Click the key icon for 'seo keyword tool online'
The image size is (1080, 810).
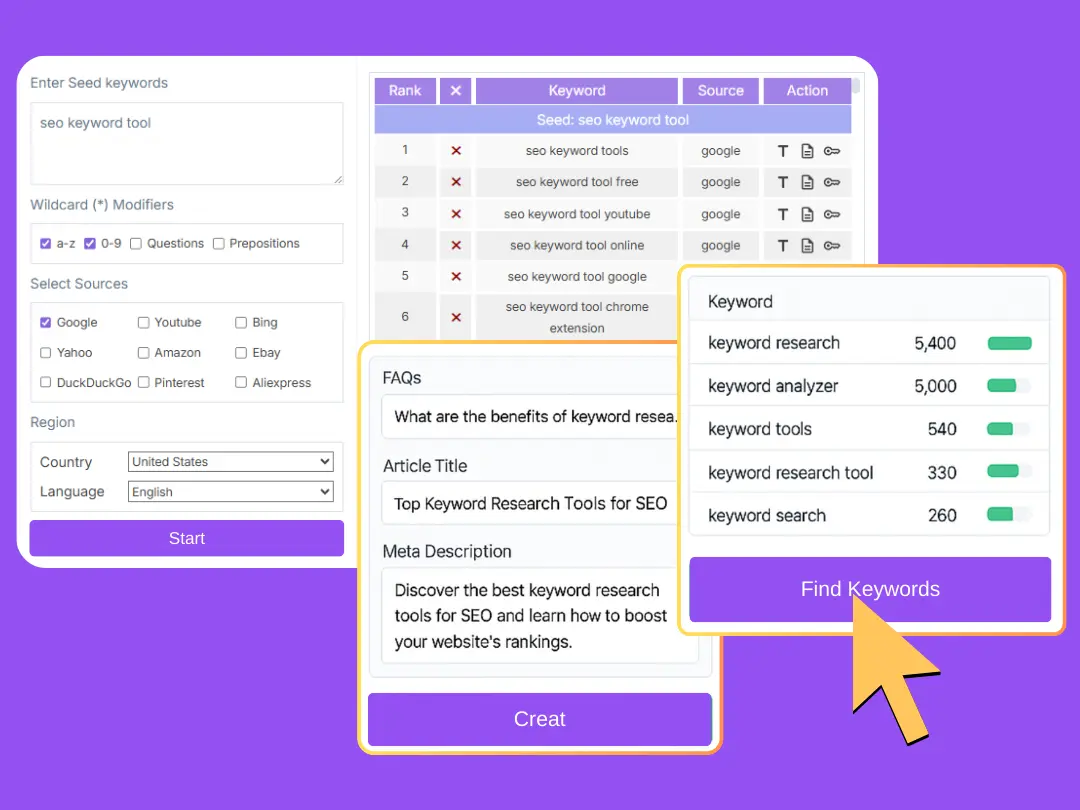coord(832,245)
